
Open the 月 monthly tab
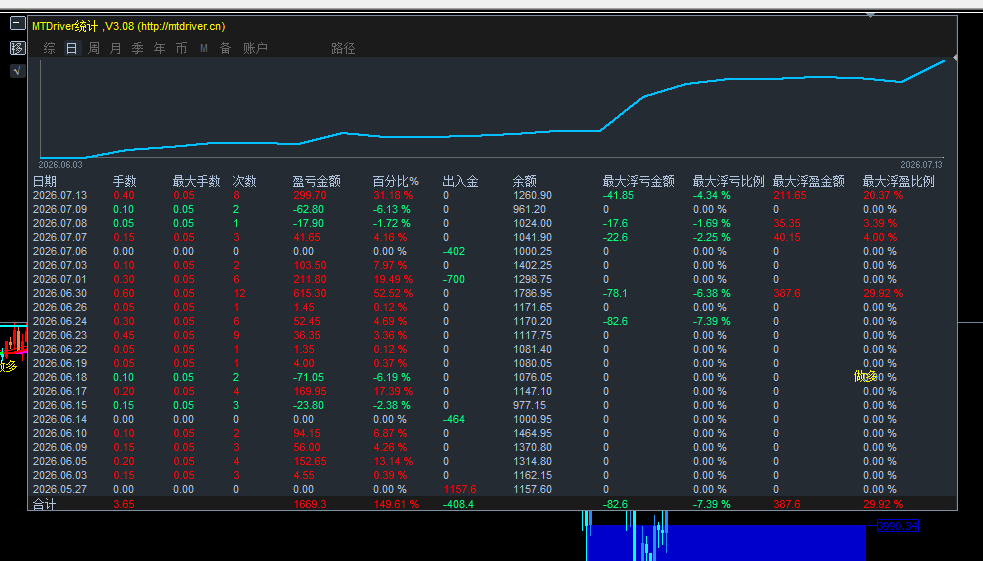click(x=115, y=48)
